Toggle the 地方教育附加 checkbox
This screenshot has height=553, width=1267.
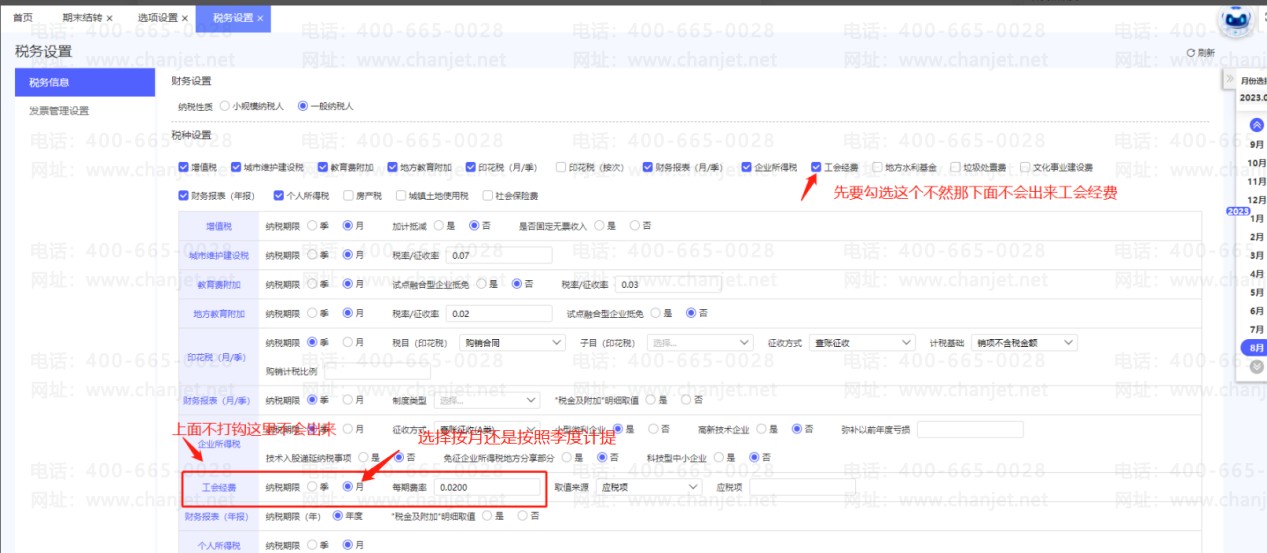tap(392, 167)
